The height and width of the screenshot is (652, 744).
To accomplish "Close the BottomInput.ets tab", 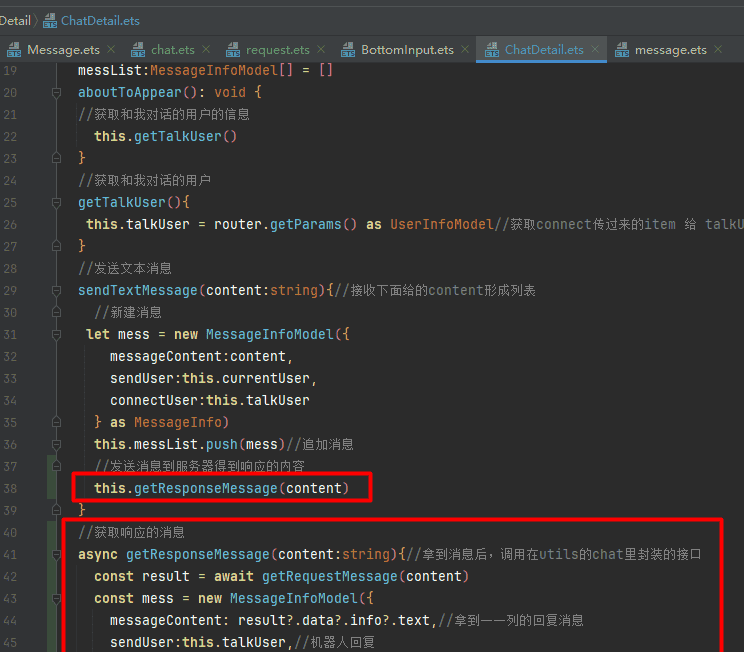I will pyautogui.click(x=465, y=50).
